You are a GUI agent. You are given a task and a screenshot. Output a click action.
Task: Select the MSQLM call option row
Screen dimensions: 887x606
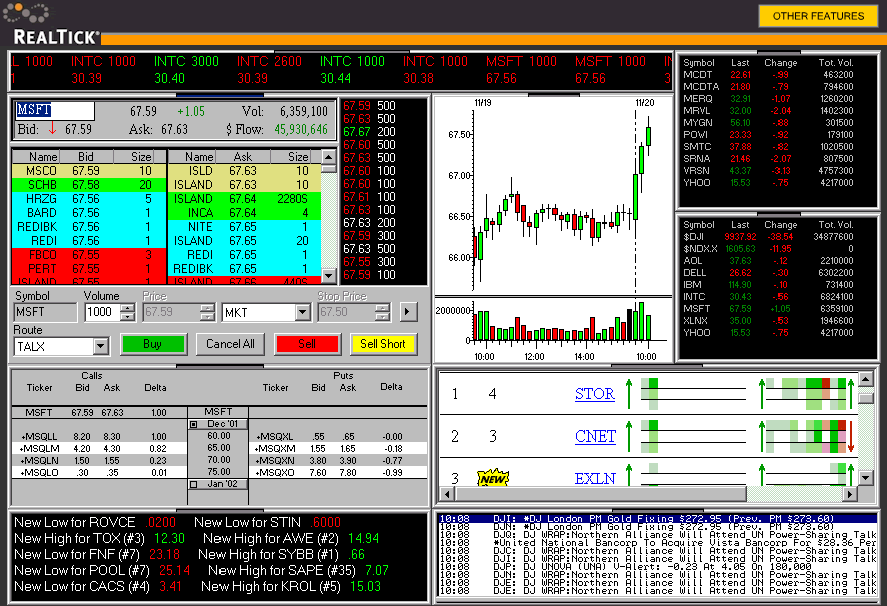pyautogui.click(x=100, y=449)
